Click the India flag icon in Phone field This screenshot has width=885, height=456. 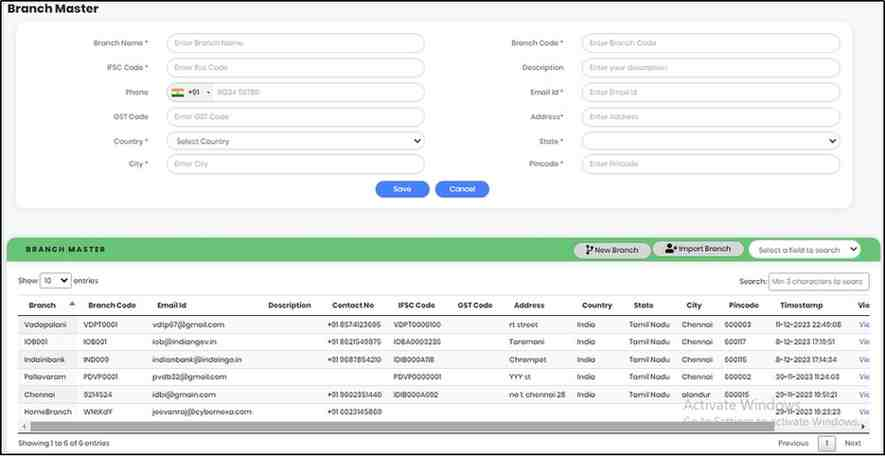pyautogui.click(x=178, y=92)
